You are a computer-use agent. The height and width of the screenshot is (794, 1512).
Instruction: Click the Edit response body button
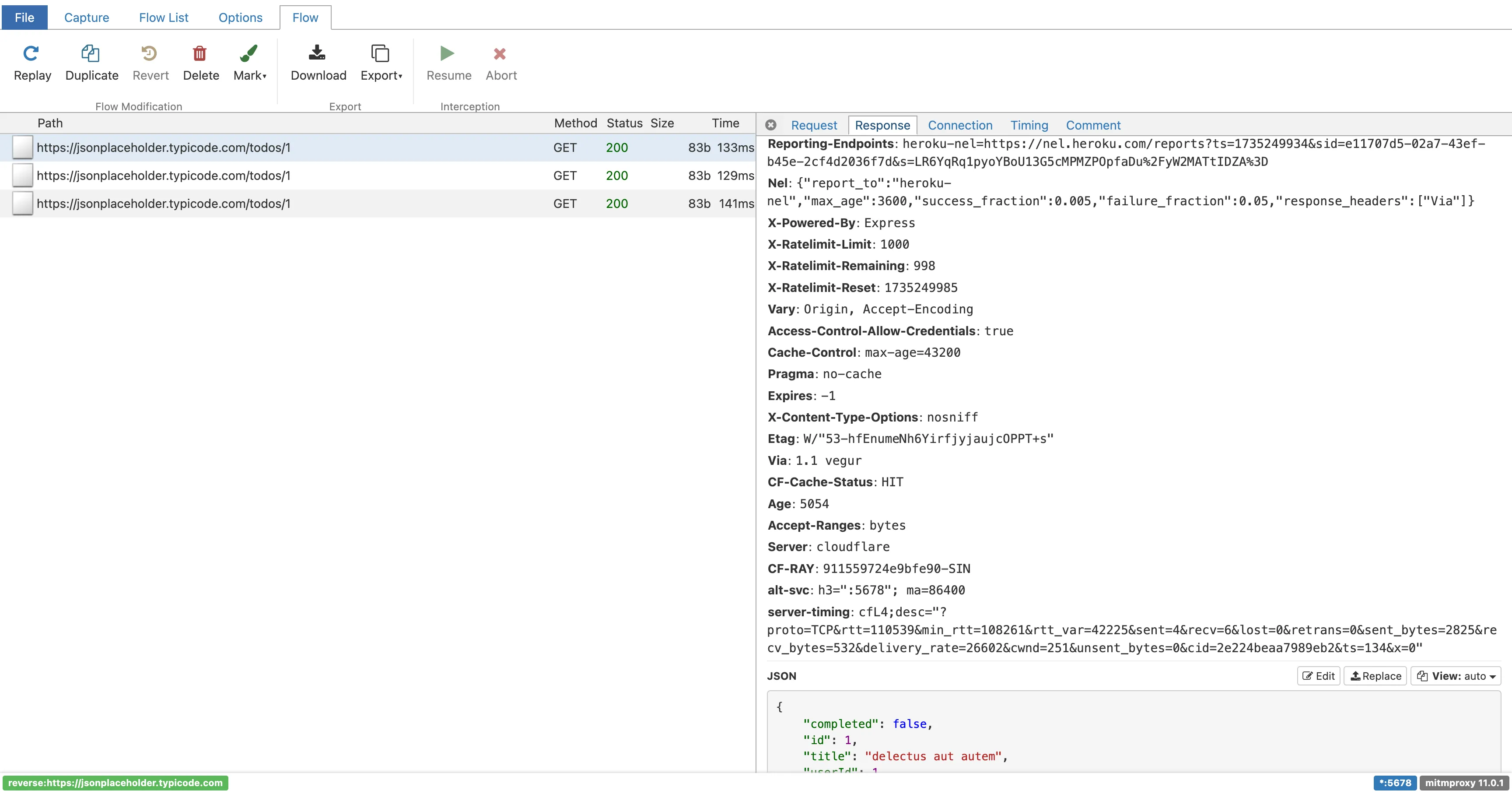coord(1318,676)
